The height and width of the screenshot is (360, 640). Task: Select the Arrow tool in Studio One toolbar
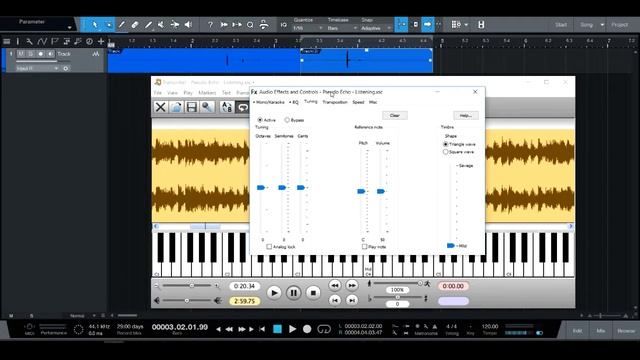pyautogui.click(x=95, y=24)
